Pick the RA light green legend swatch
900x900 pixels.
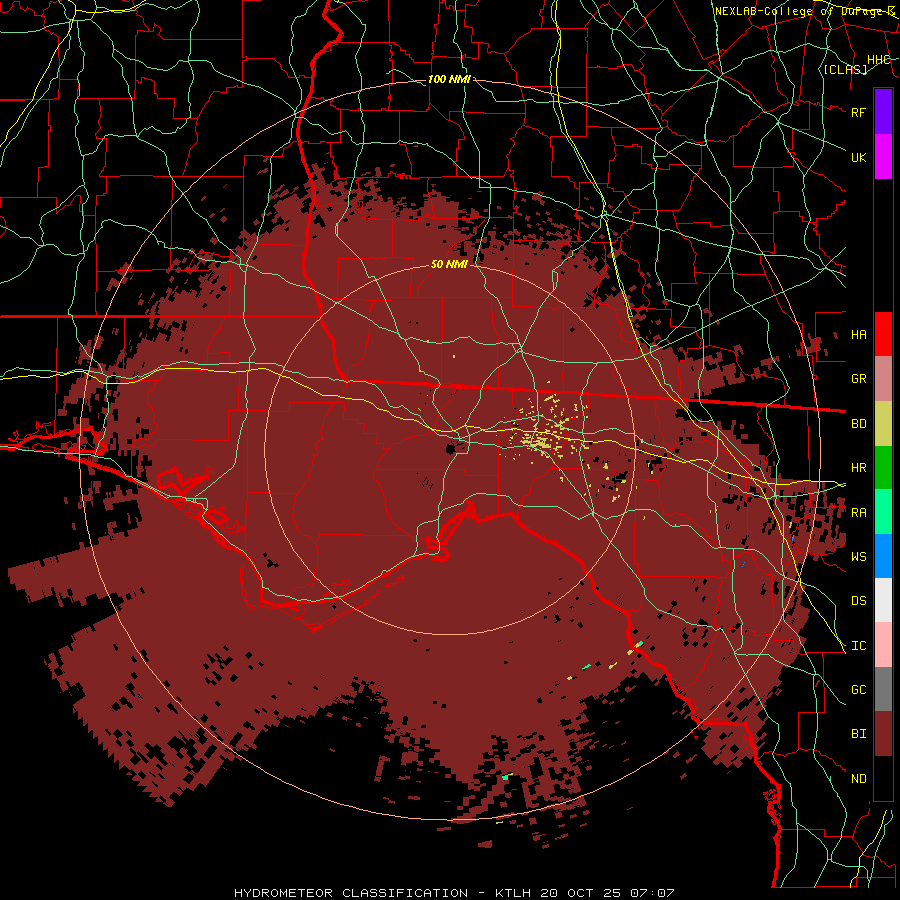click(883, 512)
